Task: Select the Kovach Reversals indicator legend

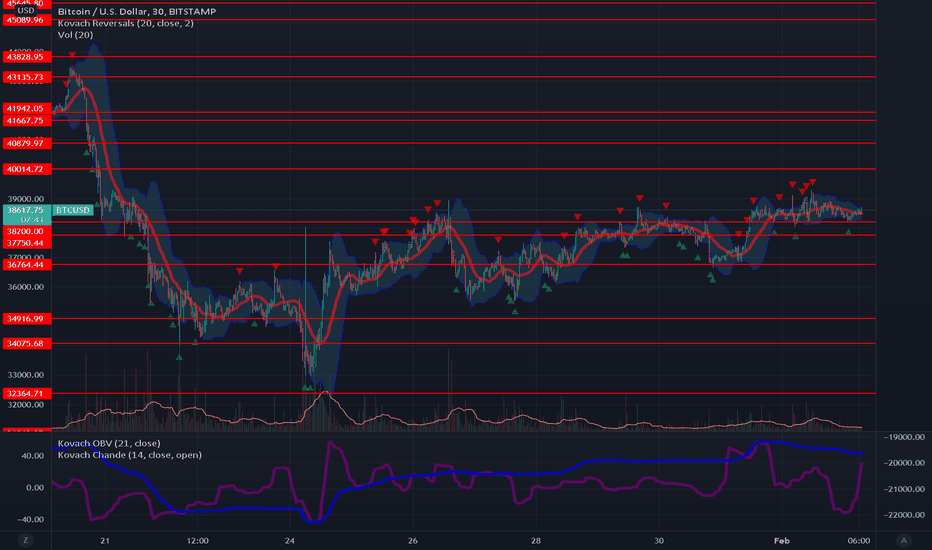Action: point(125,23)
